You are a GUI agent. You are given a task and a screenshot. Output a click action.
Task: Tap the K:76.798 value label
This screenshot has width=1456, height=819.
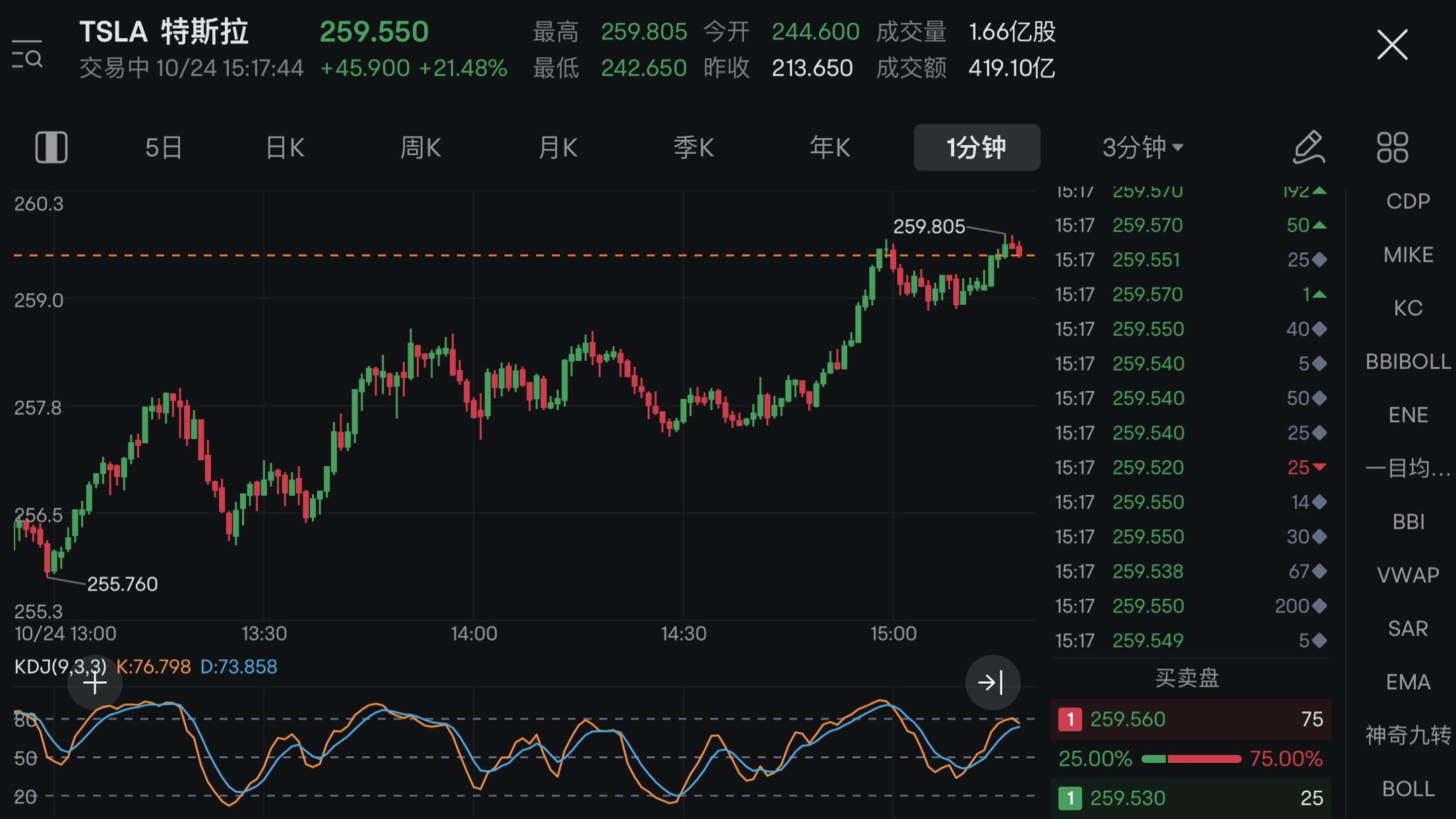(x=153, y=666)
